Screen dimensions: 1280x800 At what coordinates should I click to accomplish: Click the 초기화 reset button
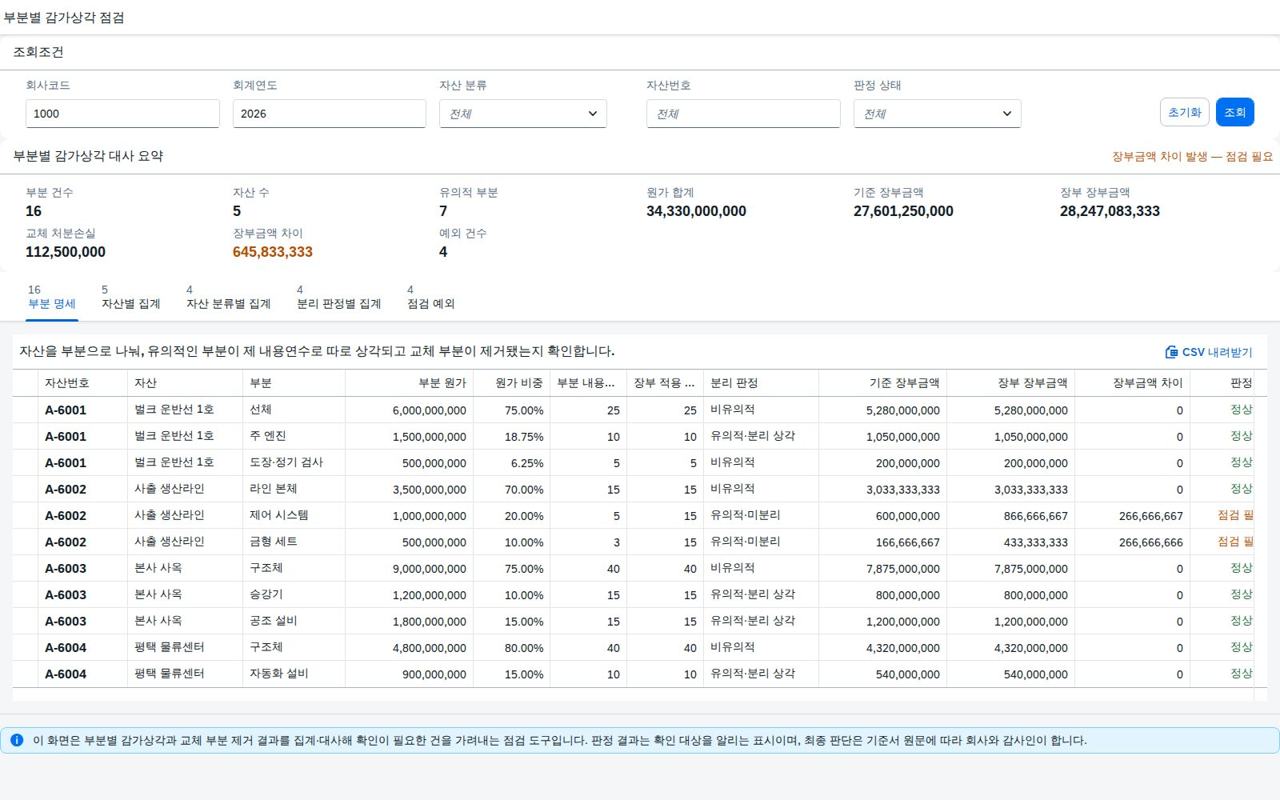(x=1185, y=112)
